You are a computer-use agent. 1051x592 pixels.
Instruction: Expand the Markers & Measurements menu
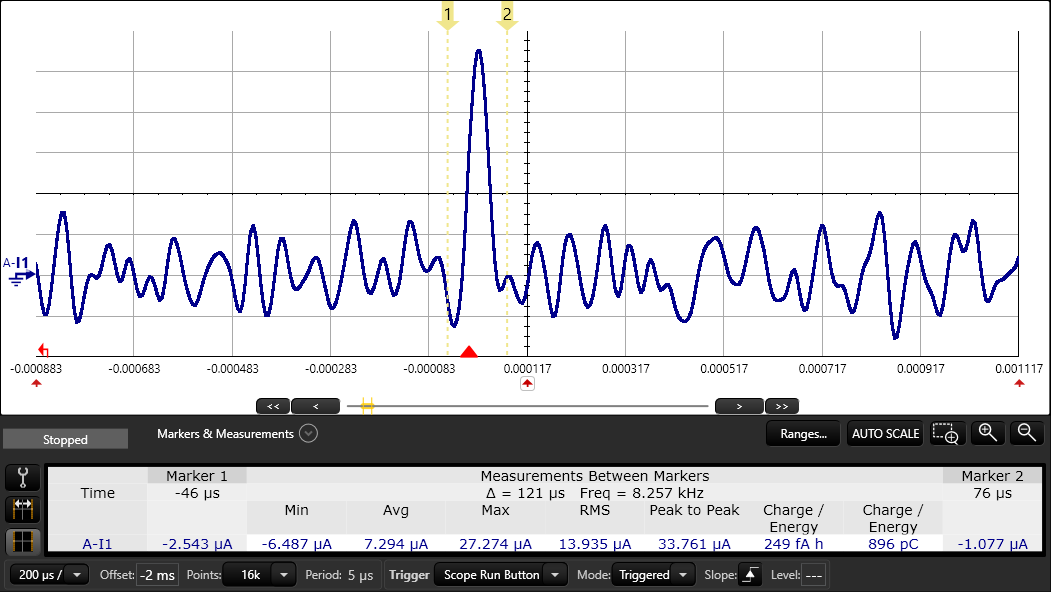309,434
